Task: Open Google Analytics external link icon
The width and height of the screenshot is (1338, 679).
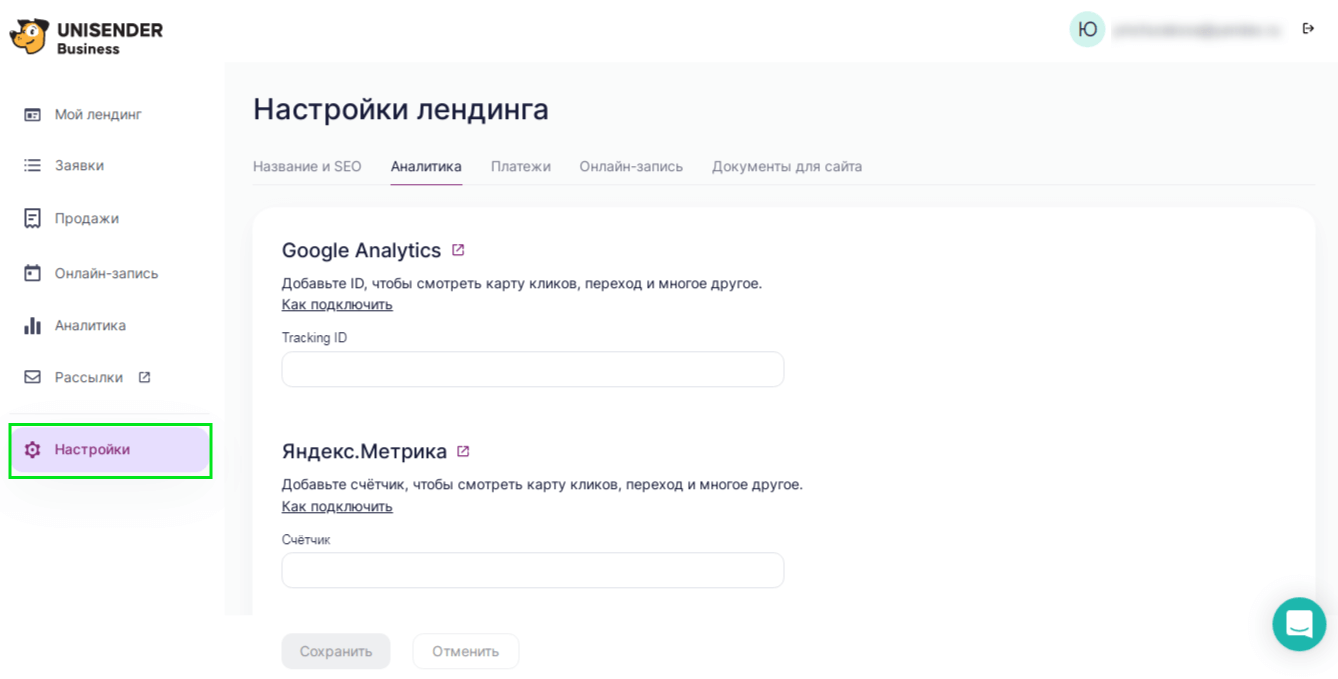Action: tap(458, 250)
